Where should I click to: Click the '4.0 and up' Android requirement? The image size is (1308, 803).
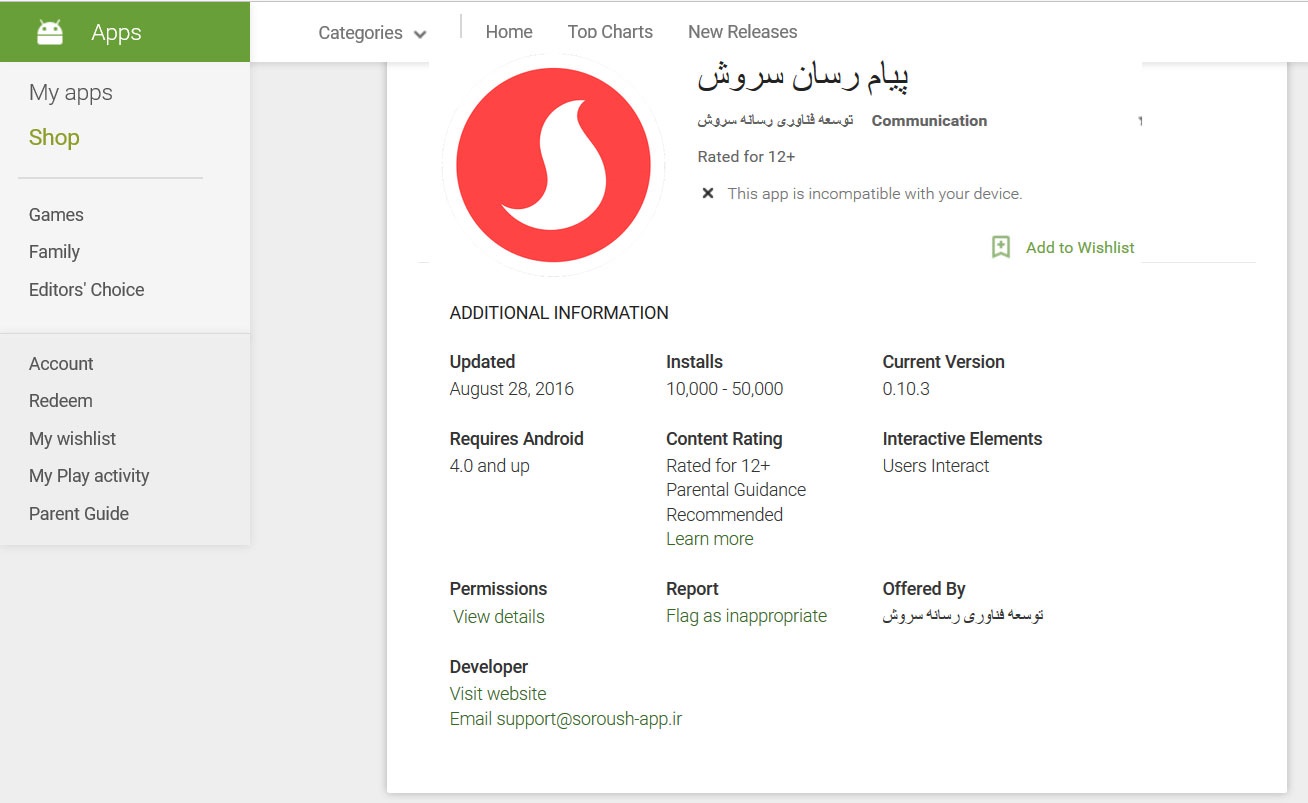(x=490, y=466)
